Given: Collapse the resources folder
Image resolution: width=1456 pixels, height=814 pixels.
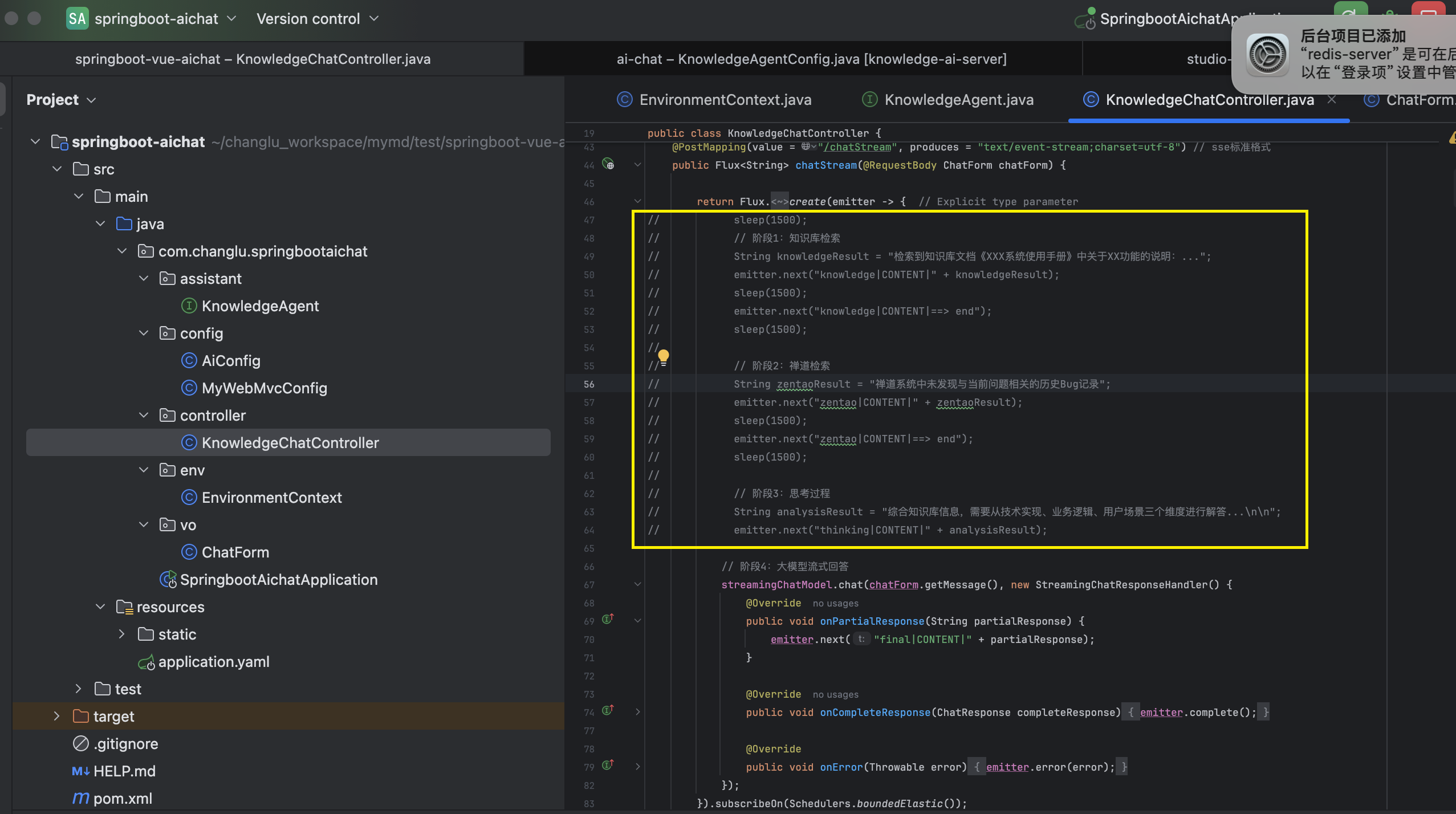Looking at the screenshot, I should pyautogui.click(x=100, y=607).
